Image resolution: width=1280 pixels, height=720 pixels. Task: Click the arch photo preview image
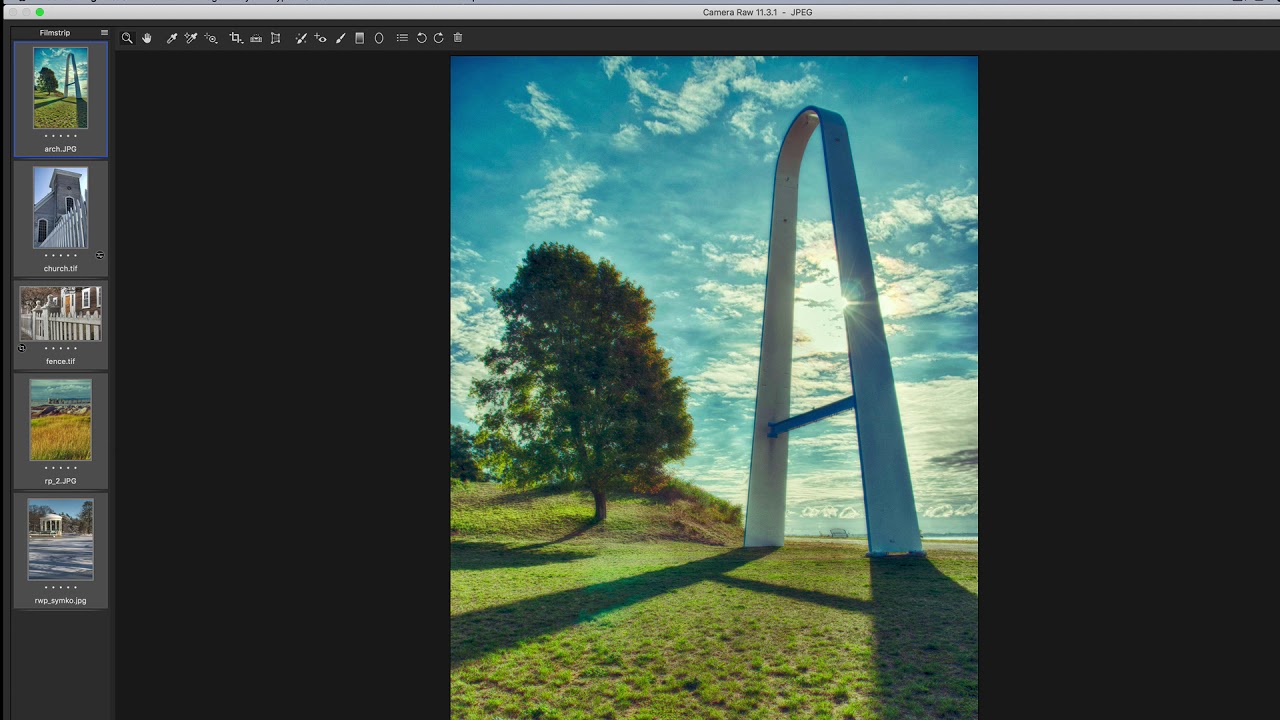714,388
